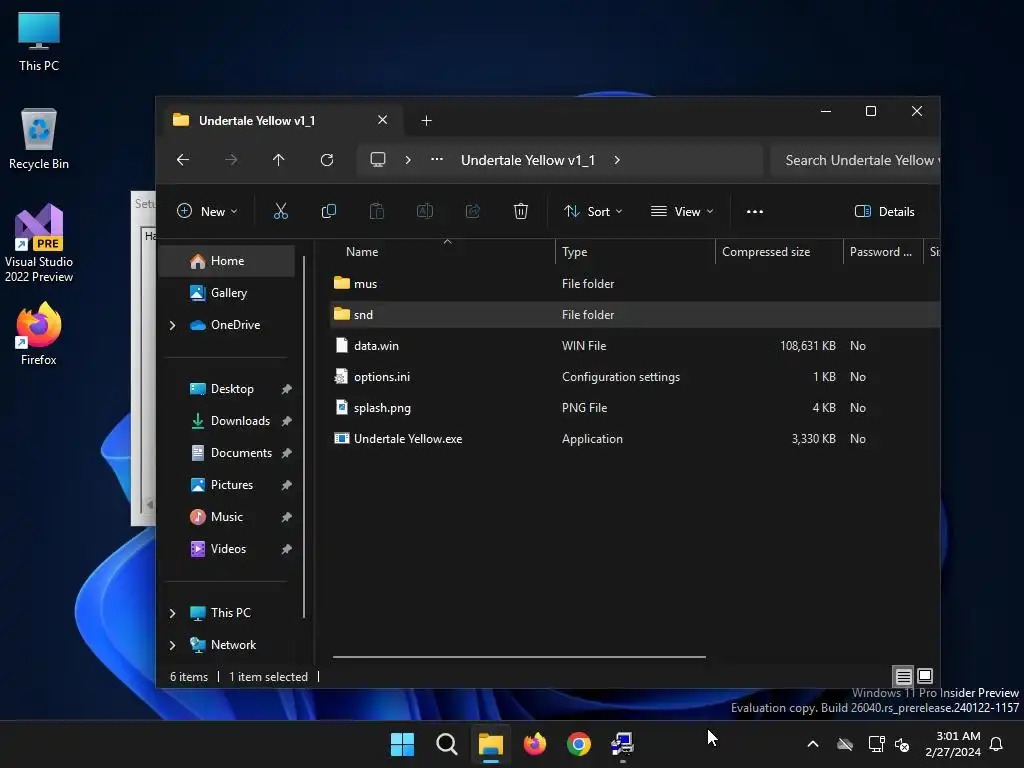Click the Search Undertale Yellow field
This screenshot has width=1024, height=768.
click(855, 161)
